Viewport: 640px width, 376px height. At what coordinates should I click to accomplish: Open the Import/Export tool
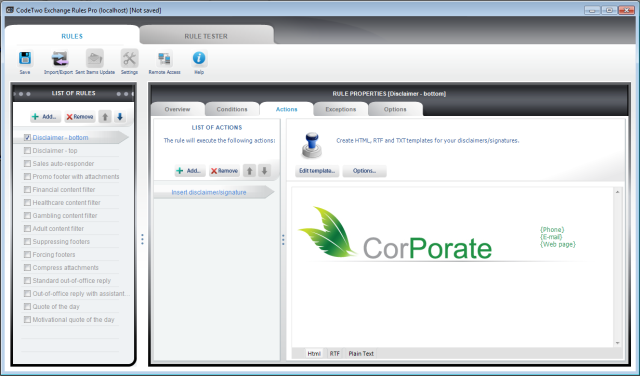coord(59,59)
